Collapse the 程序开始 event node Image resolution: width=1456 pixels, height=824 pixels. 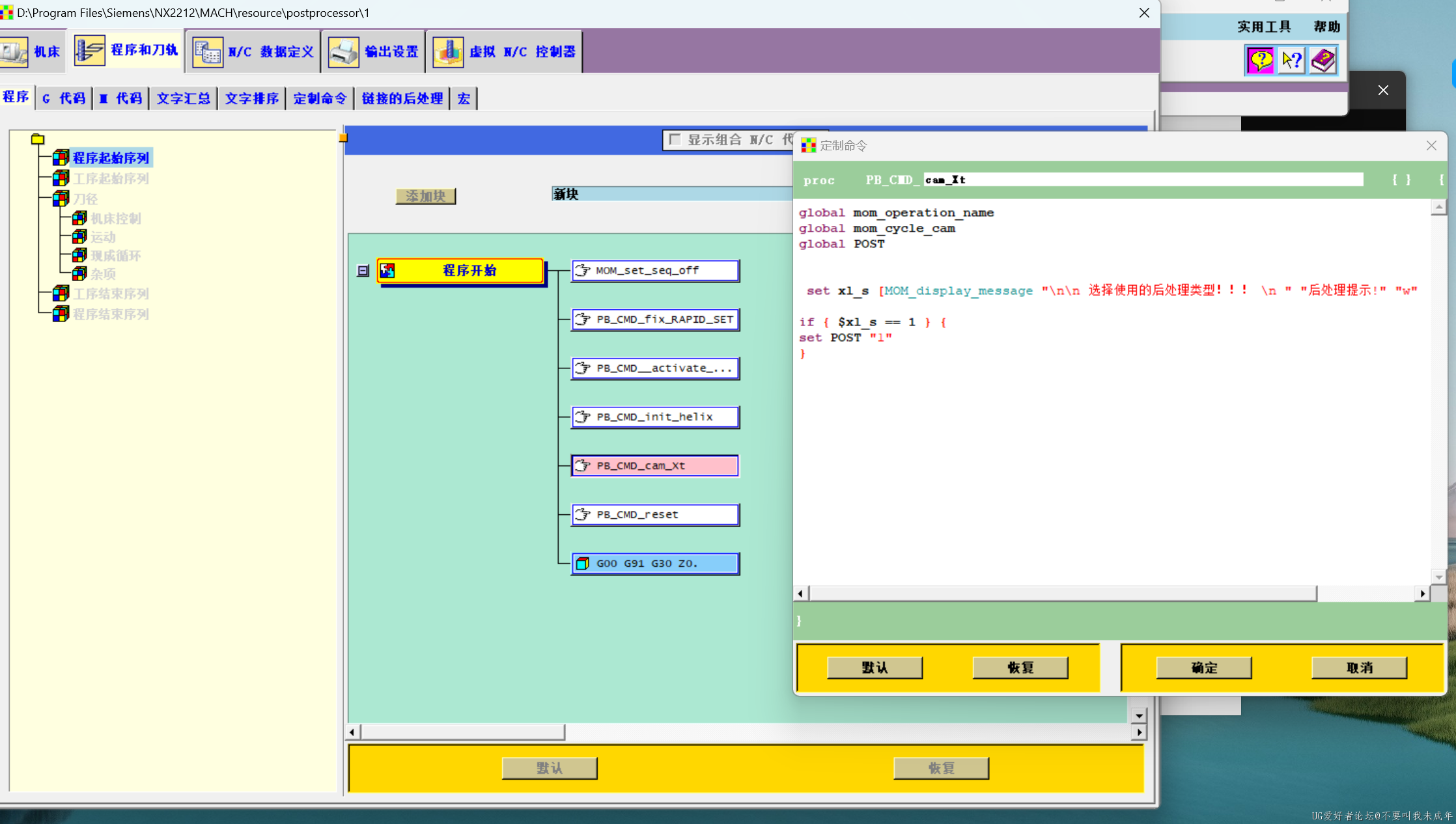point(363,271)
